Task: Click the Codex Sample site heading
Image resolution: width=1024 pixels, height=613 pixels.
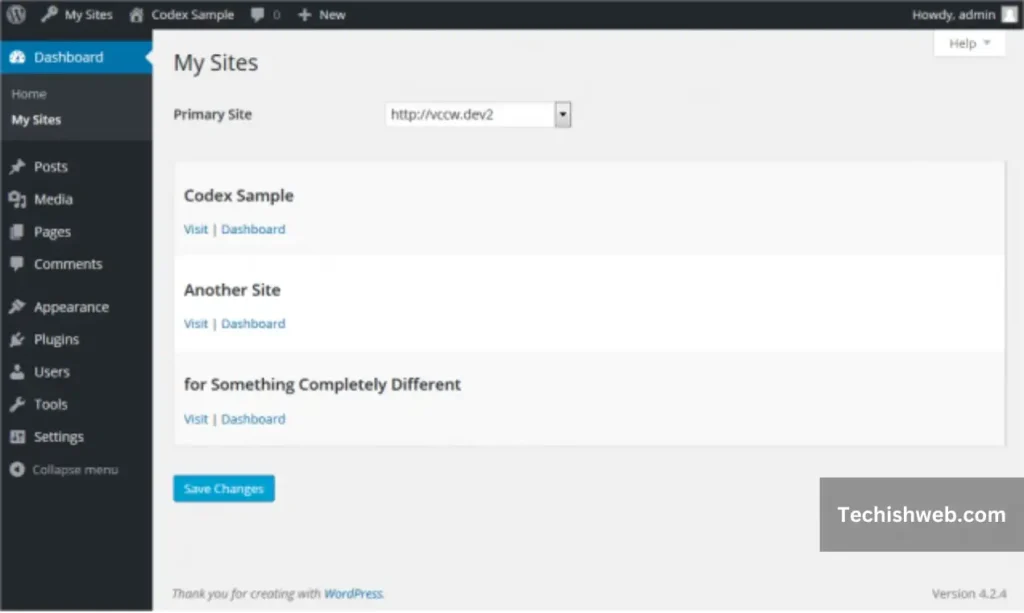Action: pyautogui.click(x=238, y=195)
